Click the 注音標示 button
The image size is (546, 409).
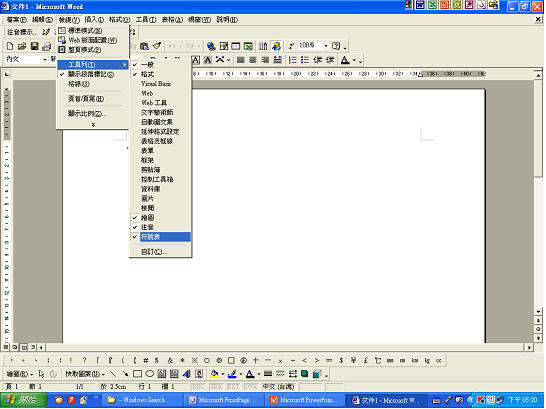21,32
